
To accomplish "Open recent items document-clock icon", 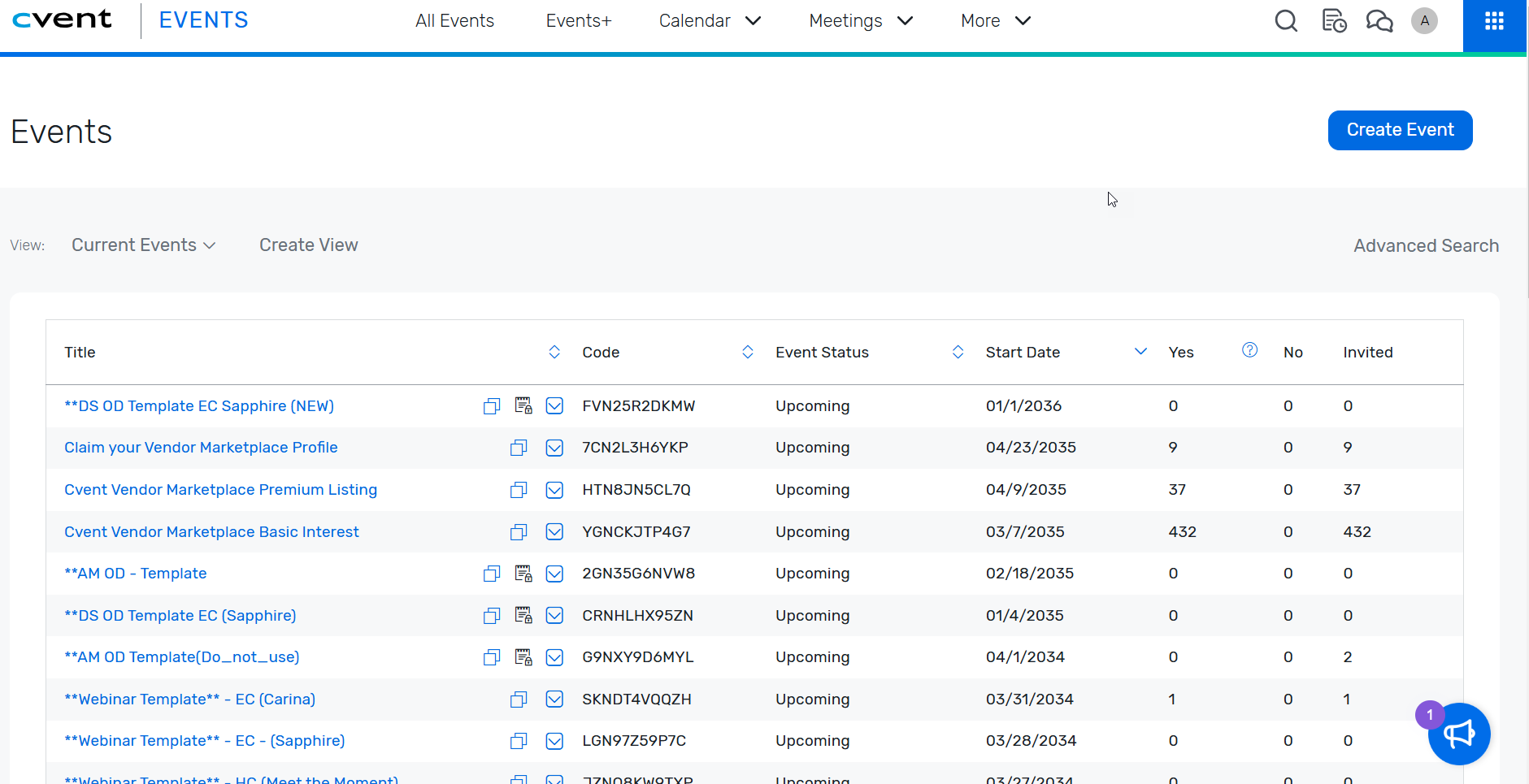I will 1334,20.
